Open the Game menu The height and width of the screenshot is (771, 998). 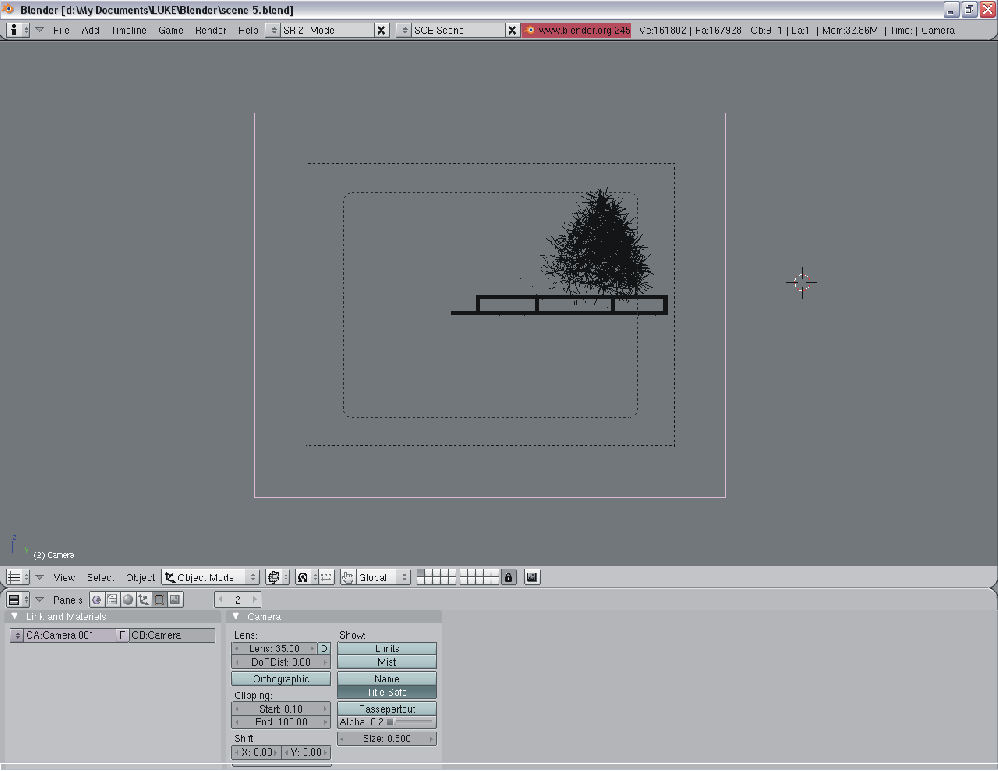tap(171, 30)
